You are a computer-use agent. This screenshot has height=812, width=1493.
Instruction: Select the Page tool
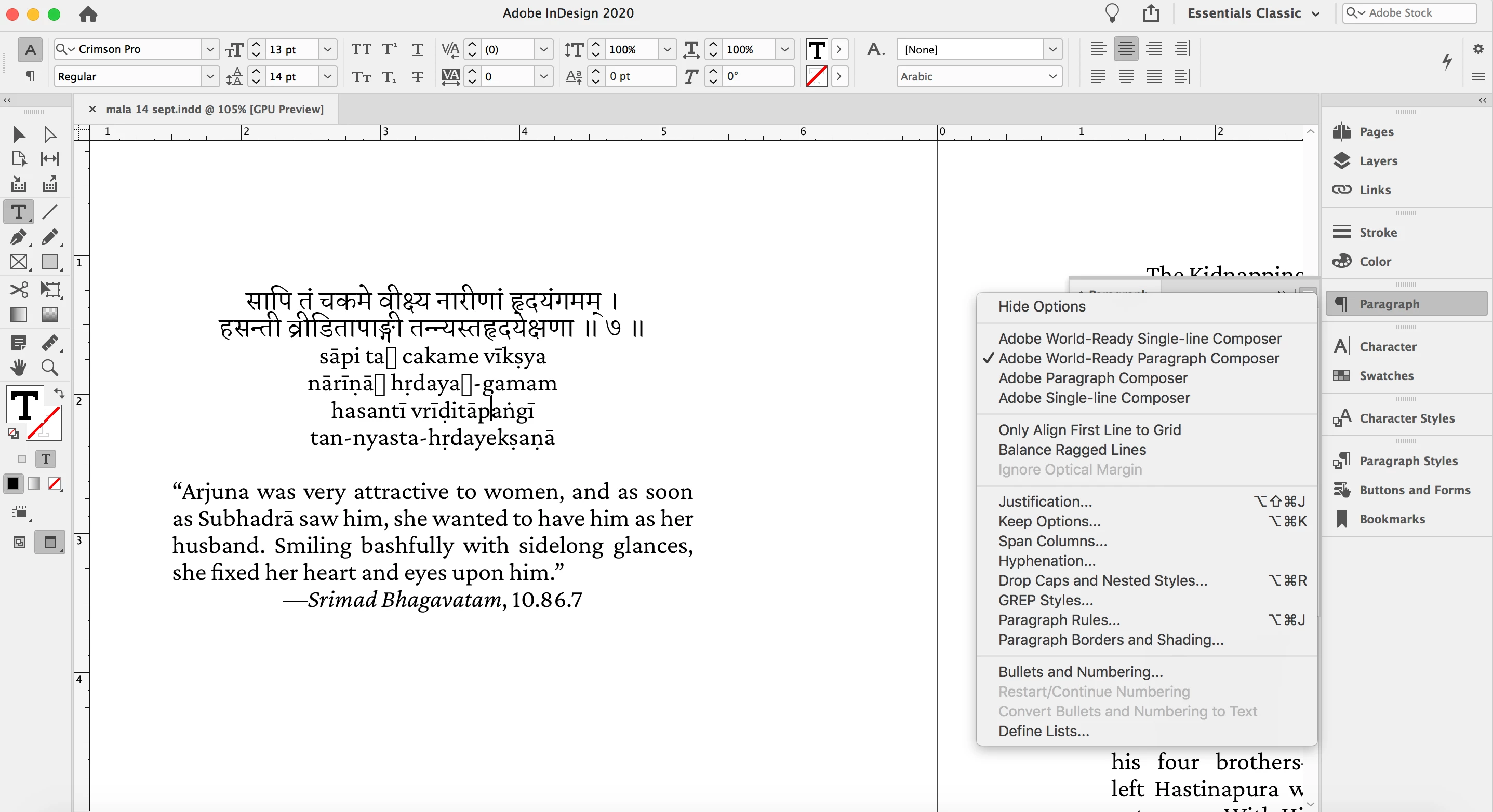click(x=19, y=159)
